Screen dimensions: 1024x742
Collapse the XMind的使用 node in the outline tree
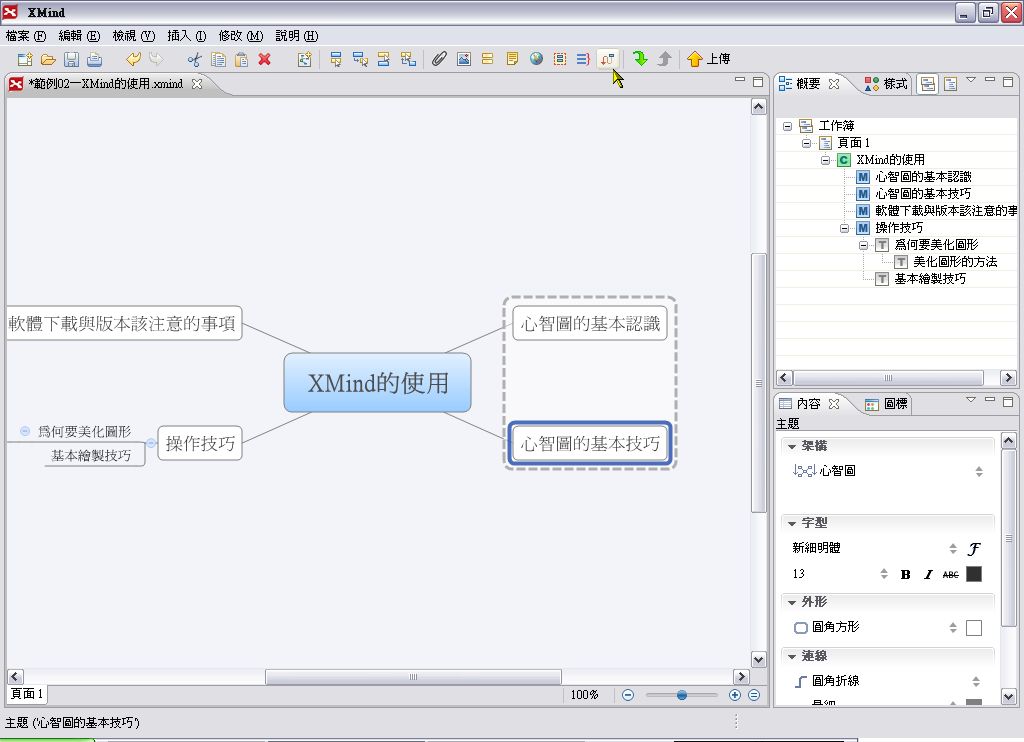pos(825,160)
